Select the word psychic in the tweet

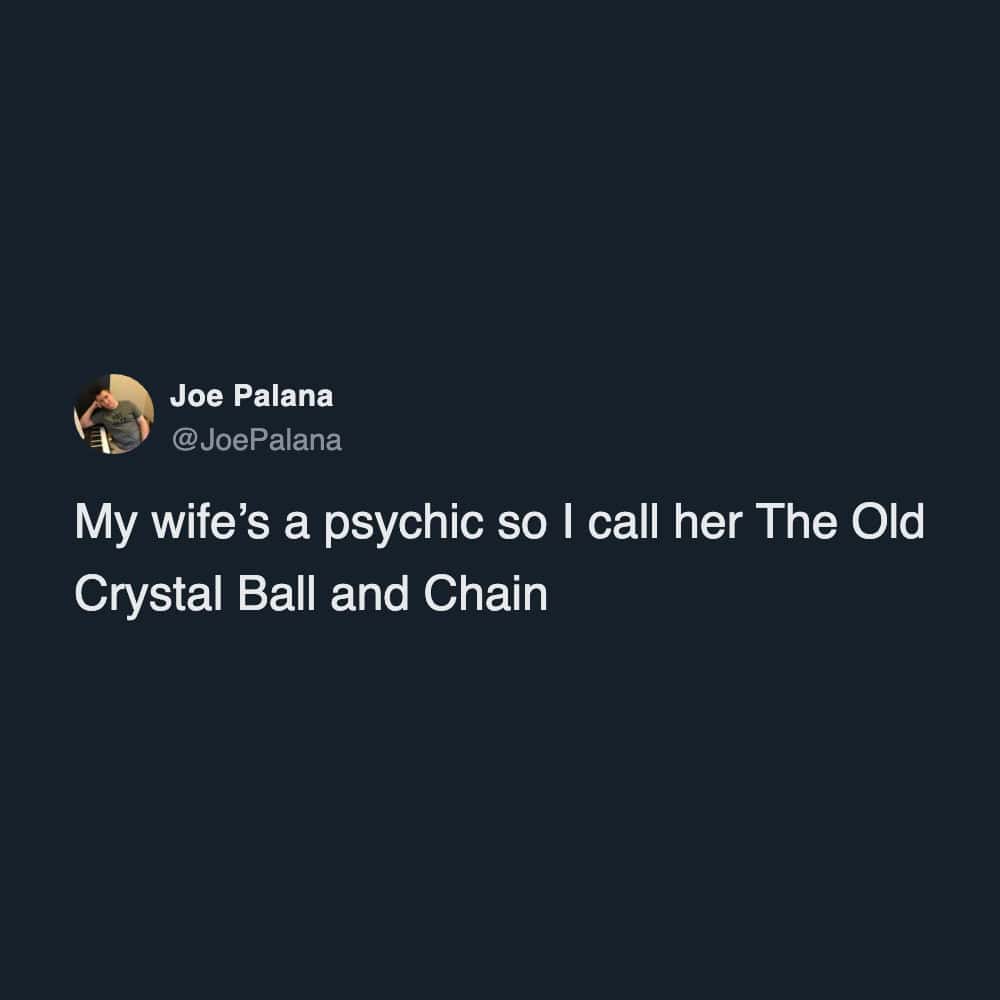click(x=404, y=523)
